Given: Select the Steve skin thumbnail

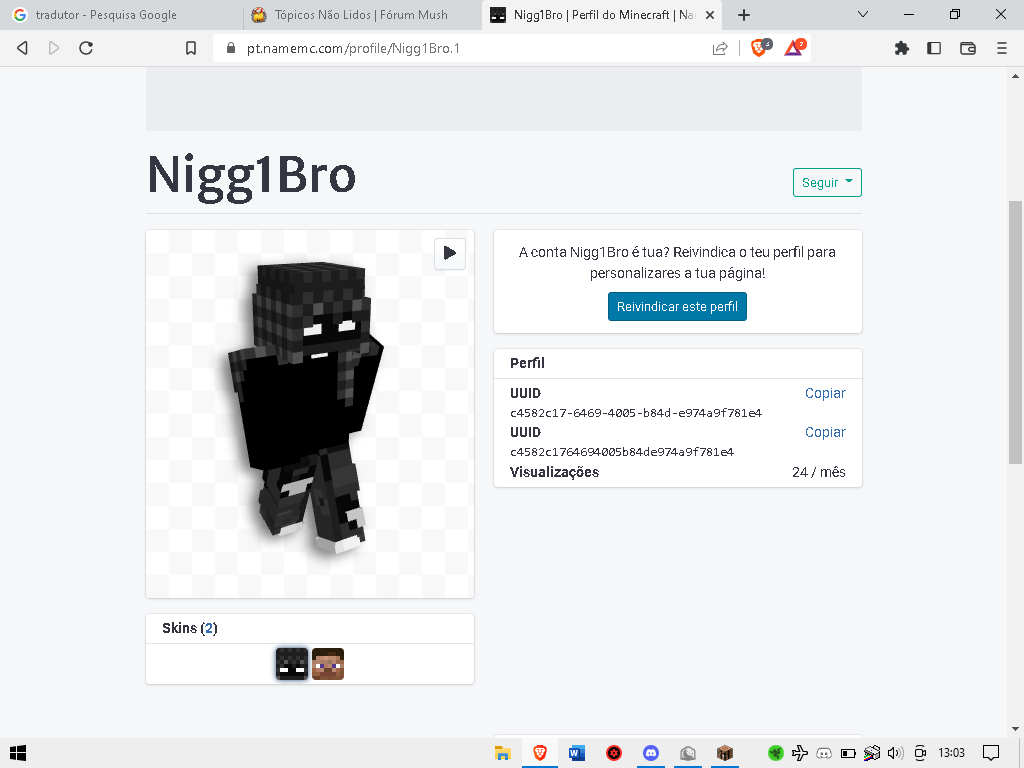Looking at the screenshot, I should pos(328,664).
